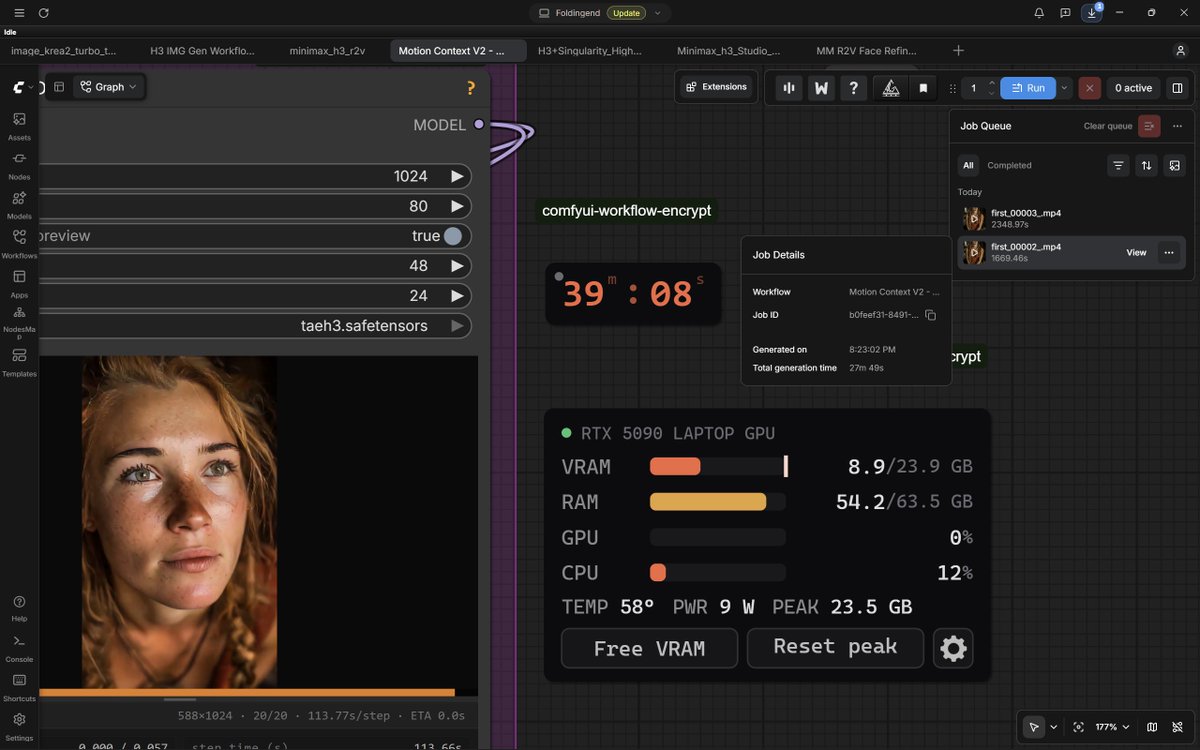1200x750 pixels.
Task: Switch to H3+Singularity_High tab
Action: [x=590, y=50]
